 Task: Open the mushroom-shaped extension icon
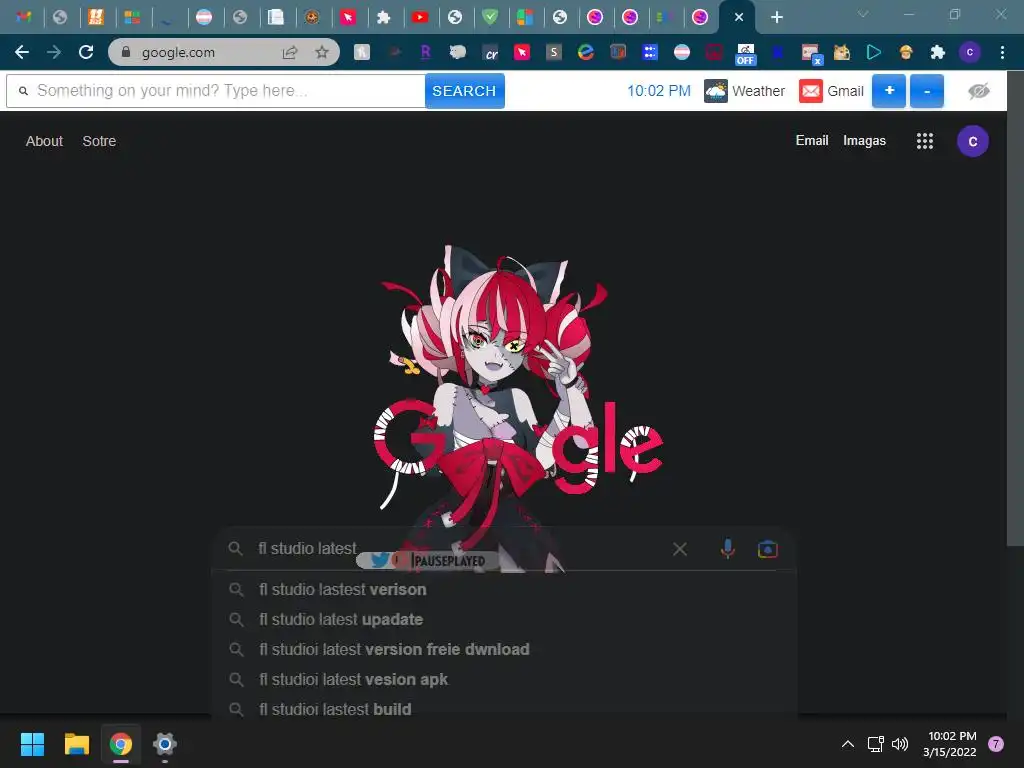click(x=906, y=52)
